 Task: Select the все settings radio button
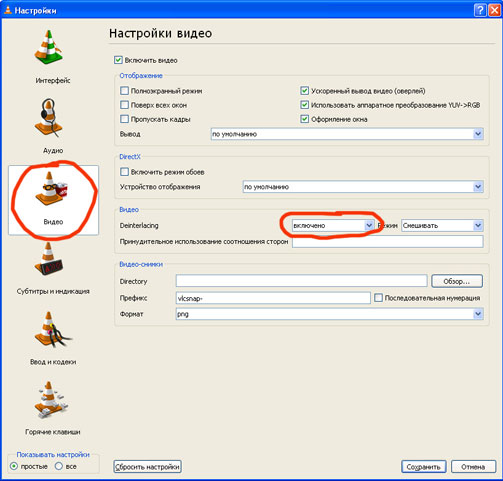point(59,466)
